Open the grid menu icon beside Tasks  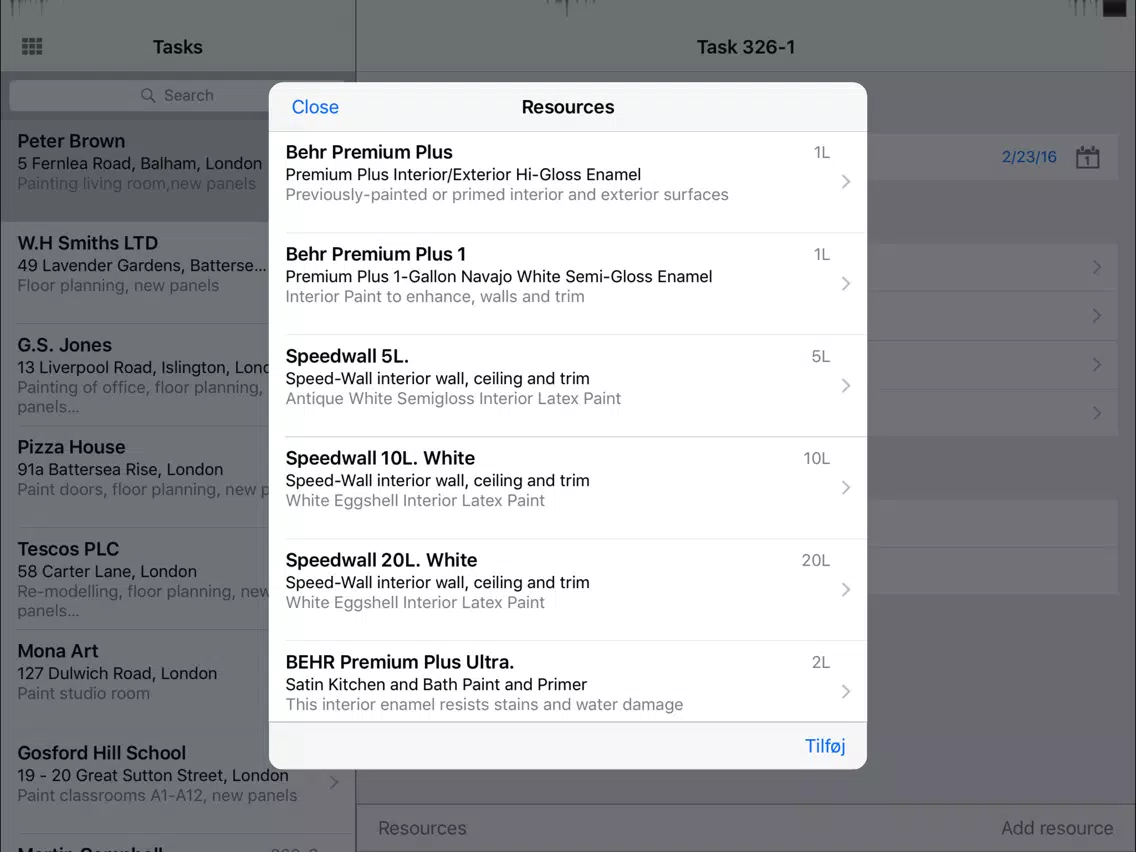[32, 47]
